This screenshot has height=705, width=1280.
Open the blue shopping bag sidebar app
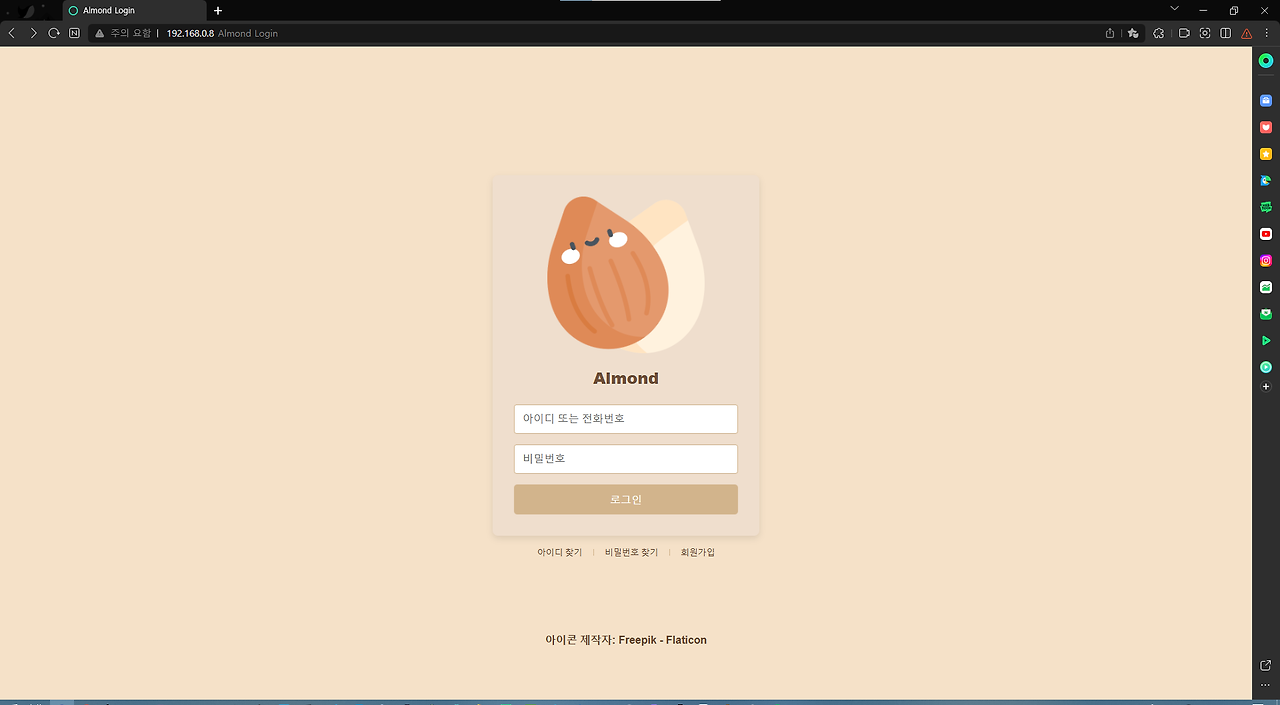1266,101
